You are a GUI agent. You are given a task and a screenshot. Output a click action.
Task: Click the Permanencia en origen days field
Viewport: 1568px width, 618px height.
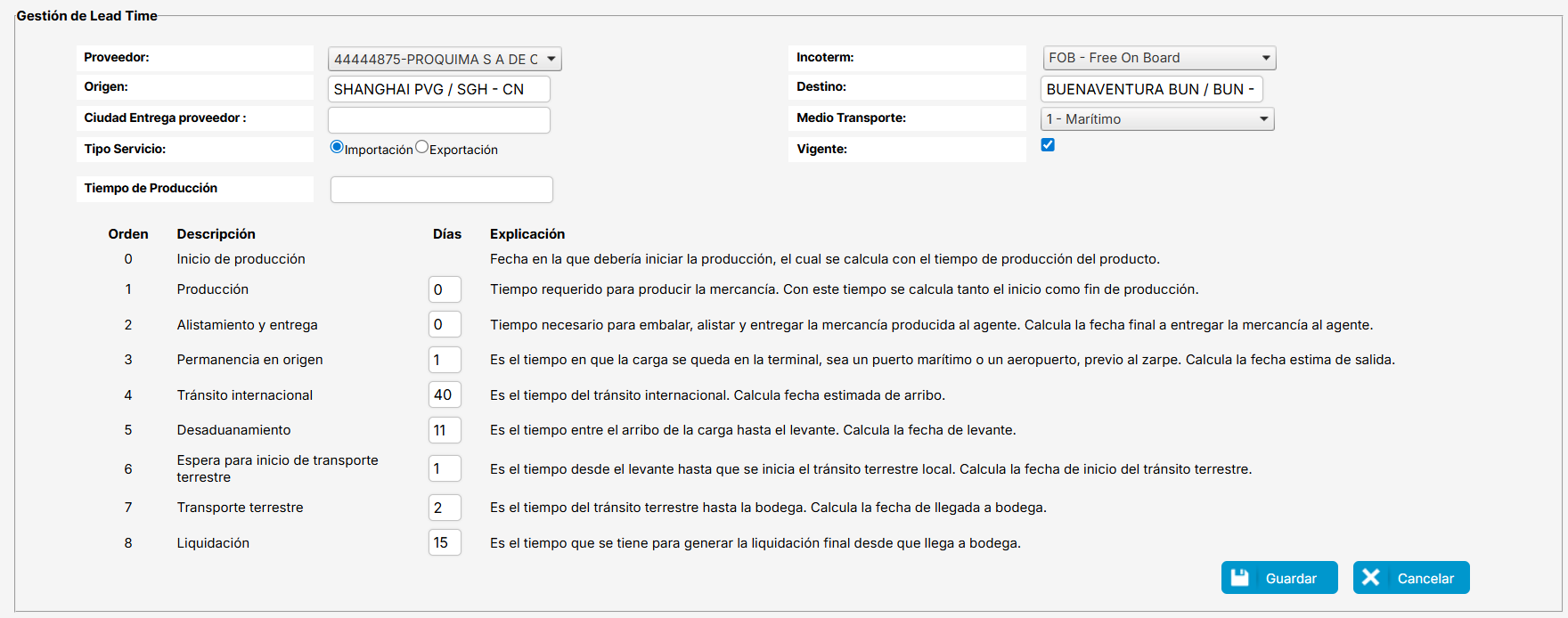pos(444,360)
